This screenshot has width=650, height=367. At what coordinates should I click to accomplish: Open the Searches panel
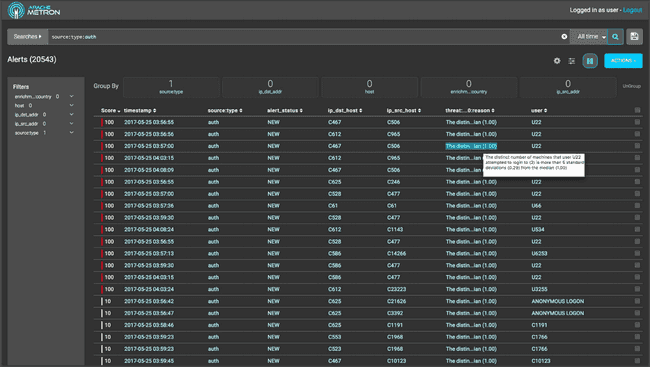pyautogui.click(x=27, y=36)
